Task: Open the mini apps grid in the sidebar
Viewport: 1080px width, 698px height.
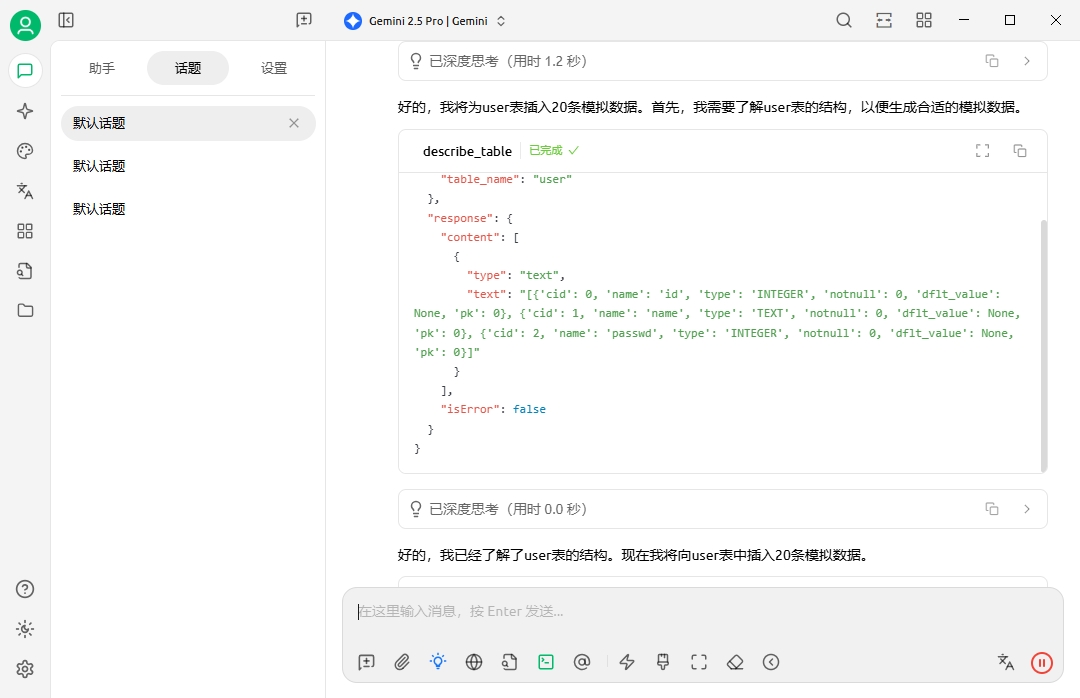Action: click(25, 231)
